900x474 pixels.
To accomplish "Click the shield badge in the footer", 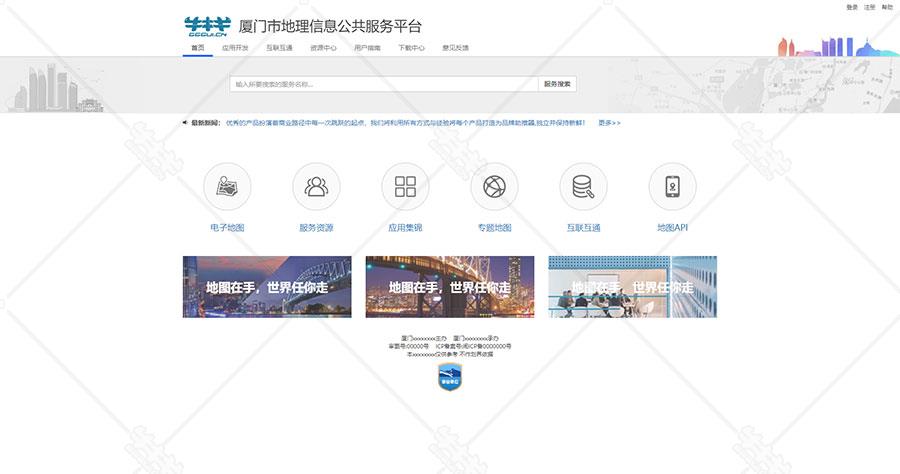I will (x=450, y=377).
